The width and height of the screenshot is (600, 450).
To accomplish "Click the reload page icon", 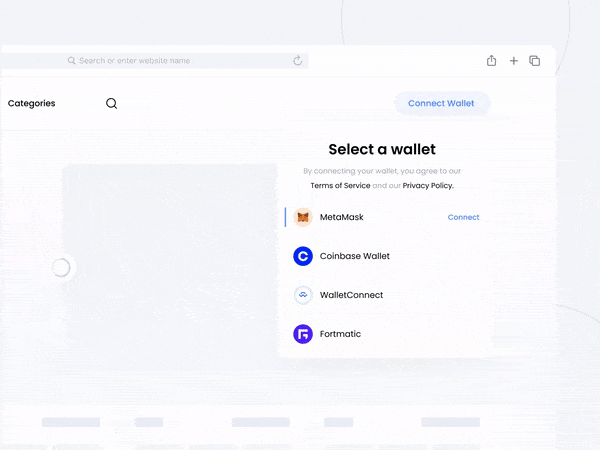I will click(x=298, y=60).
